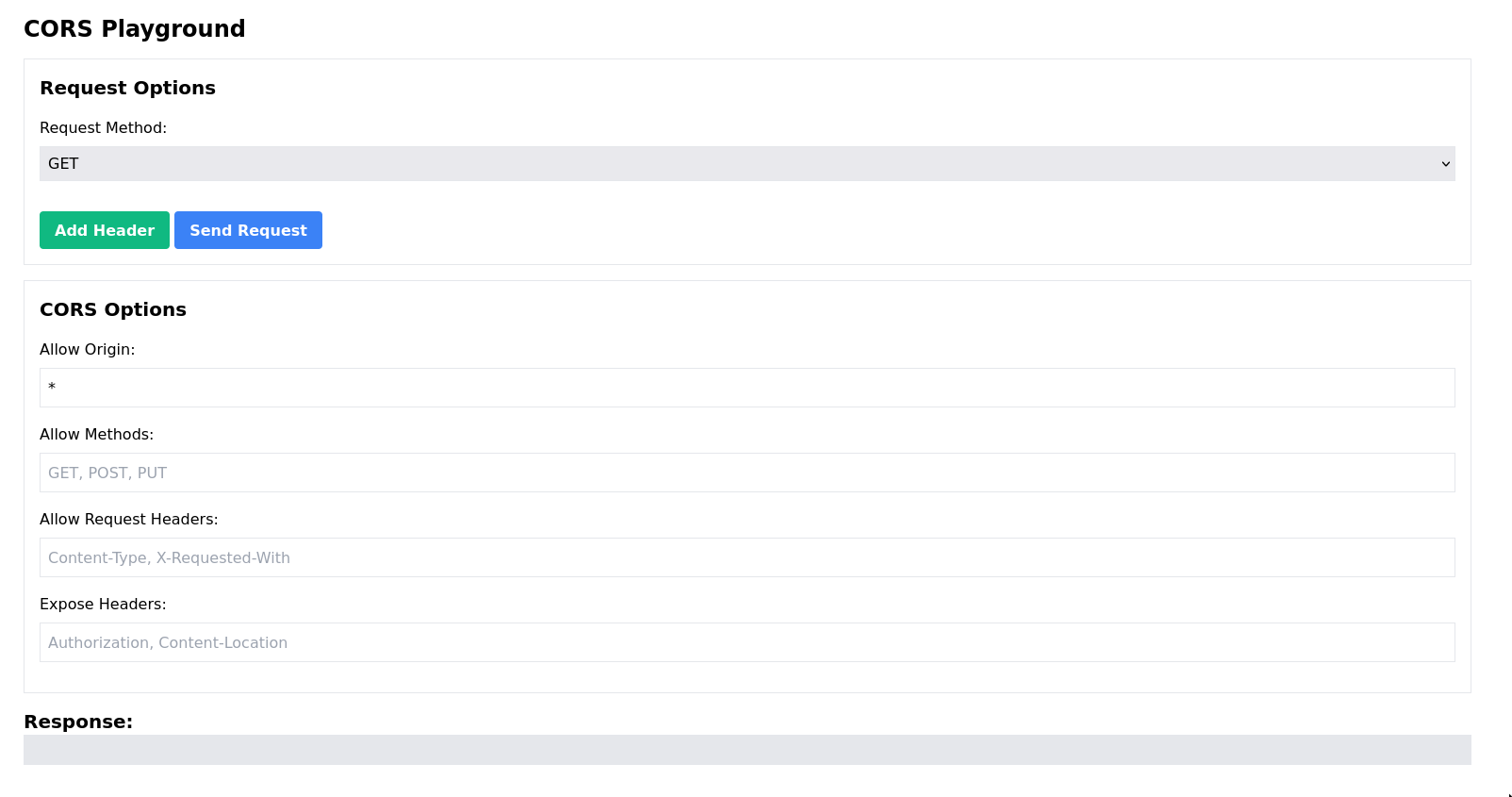Focus the Expose Headers input field
This screenshot has height=797, width=1512.
(x=747, y=642)
